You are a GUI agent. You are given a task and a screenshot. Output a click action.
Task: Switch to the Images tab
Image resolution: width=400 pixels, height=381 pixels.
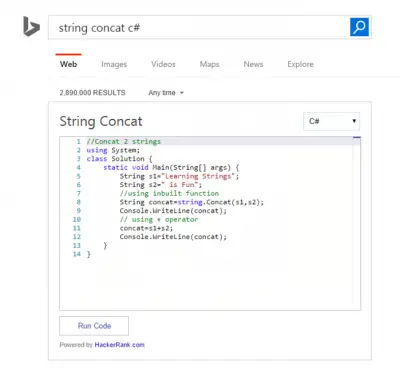(x=114, y=64)
